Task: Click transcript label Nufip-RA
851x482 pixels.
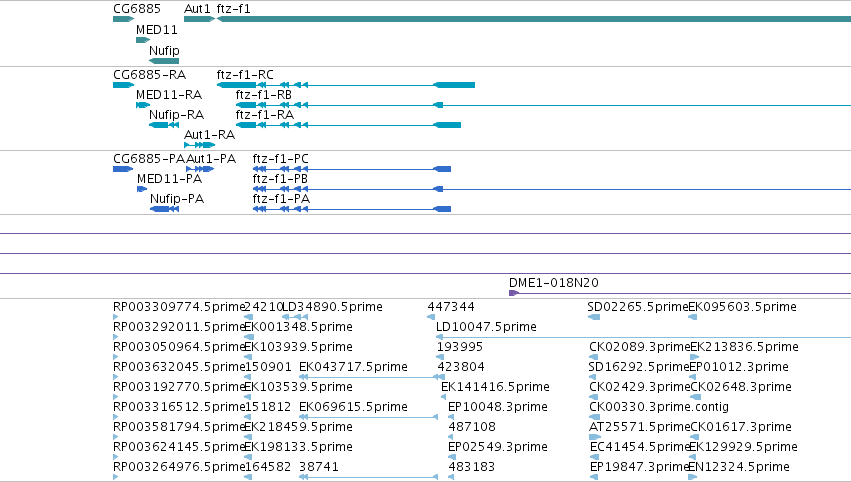Action: [x=176, y=115]
